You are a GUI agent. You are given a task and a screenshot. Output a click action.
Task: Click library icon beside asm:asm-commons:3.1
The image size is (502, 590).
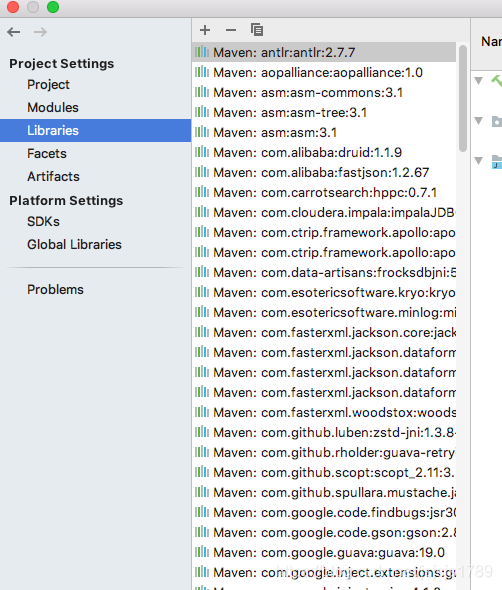(x=202, y=92)
